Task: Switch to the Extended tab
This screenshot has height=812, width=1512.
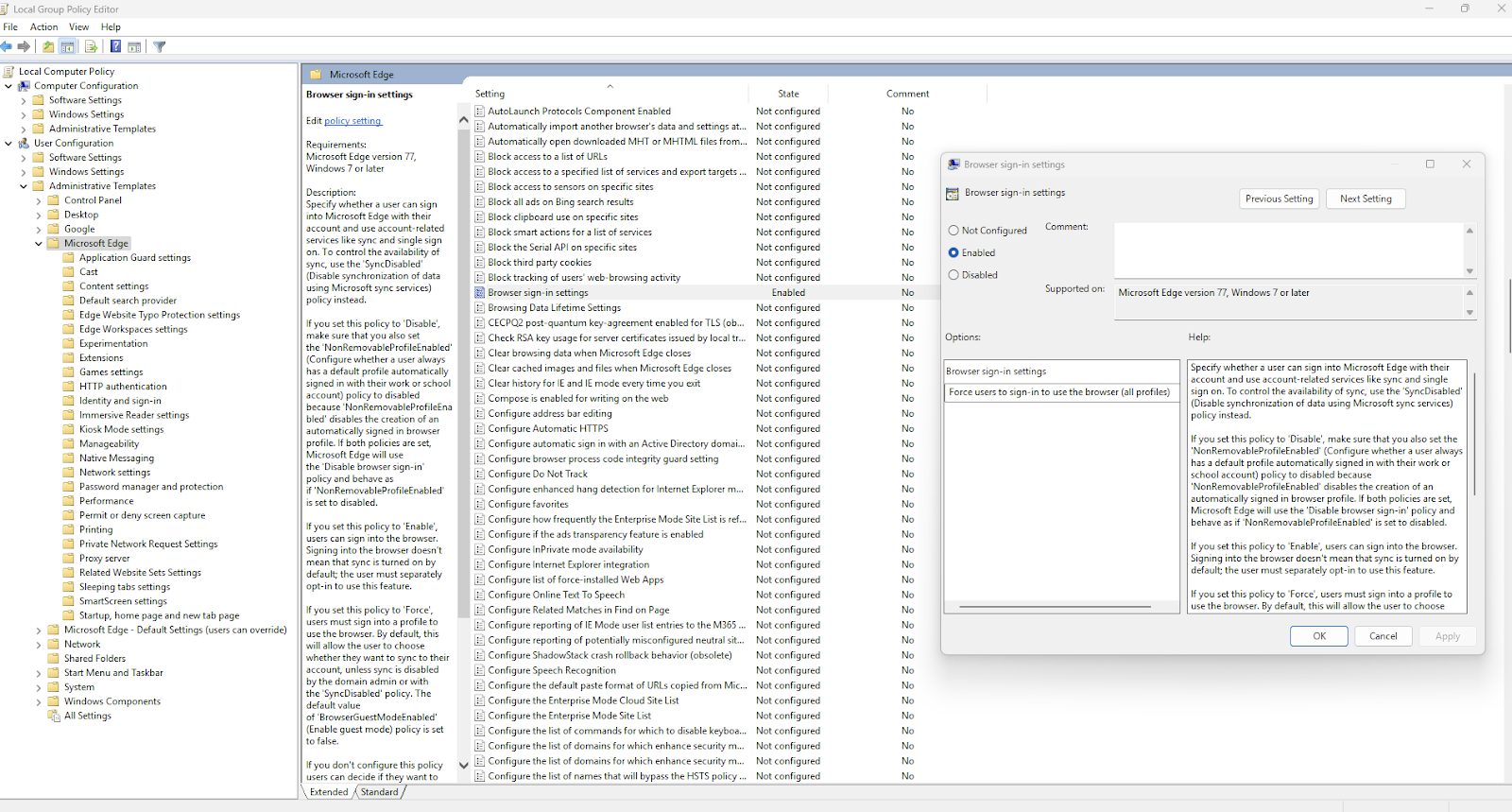Action: coord(329,792)
